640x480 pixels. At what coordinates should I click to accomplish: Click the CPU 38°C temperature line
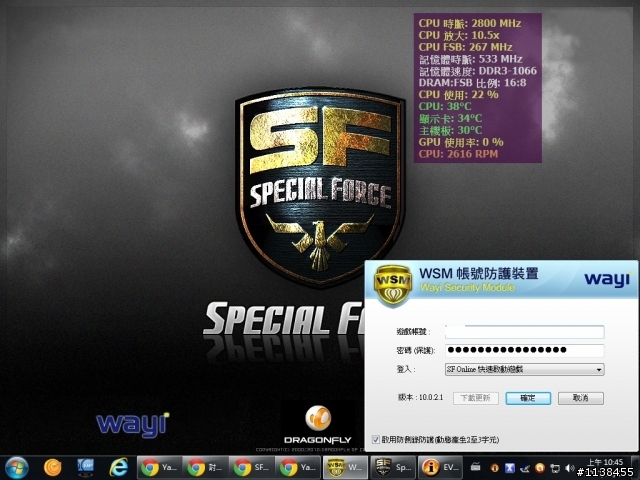tap(445, 107)
